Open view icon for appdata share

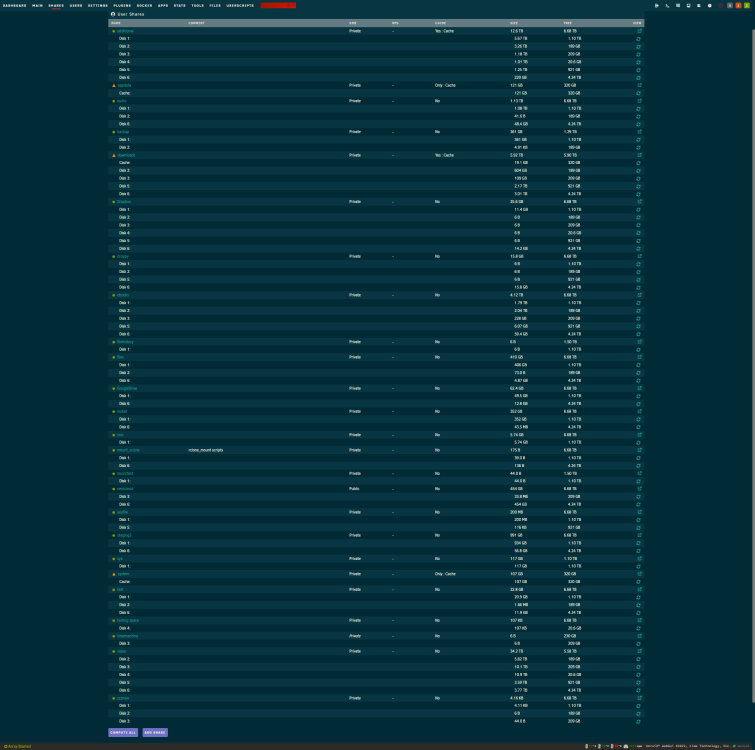click(x=639, y=85)
